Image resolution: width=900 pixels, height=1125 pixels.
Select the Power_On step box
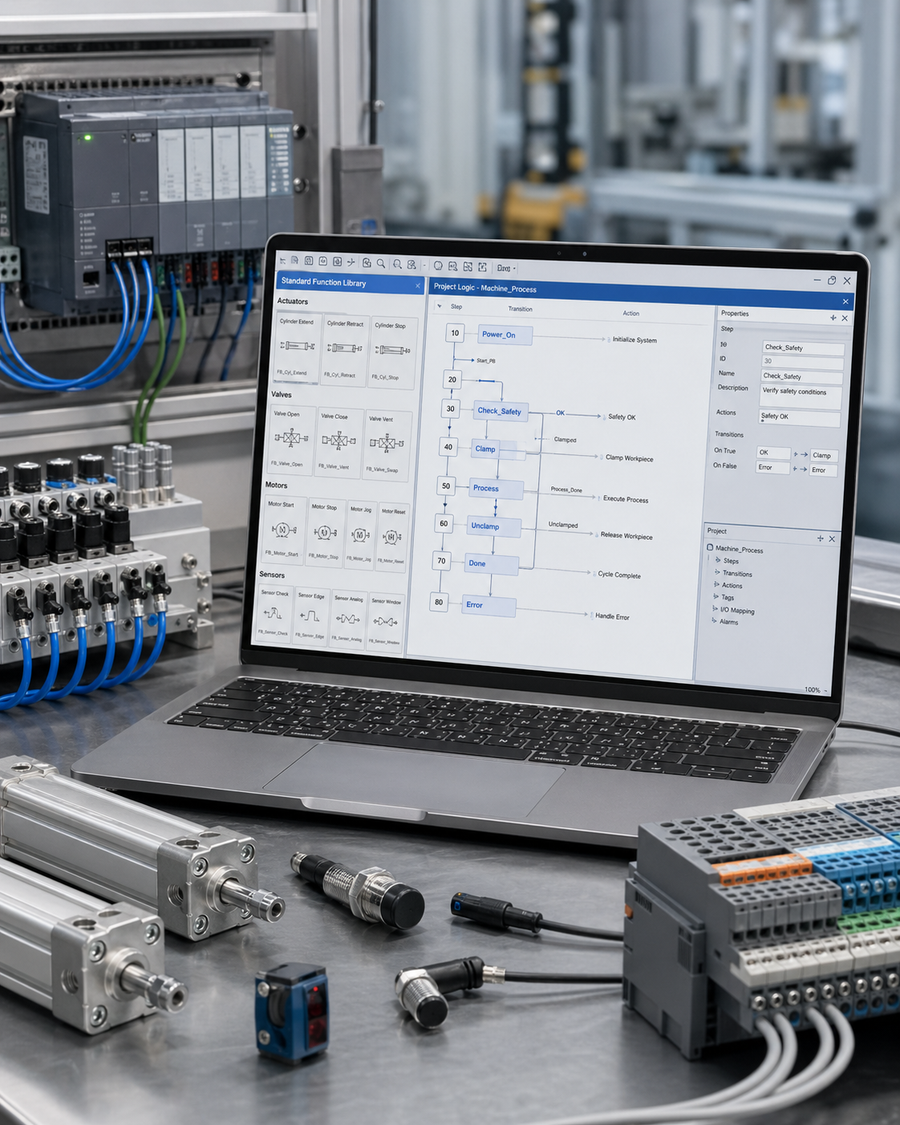coord(505,335)
